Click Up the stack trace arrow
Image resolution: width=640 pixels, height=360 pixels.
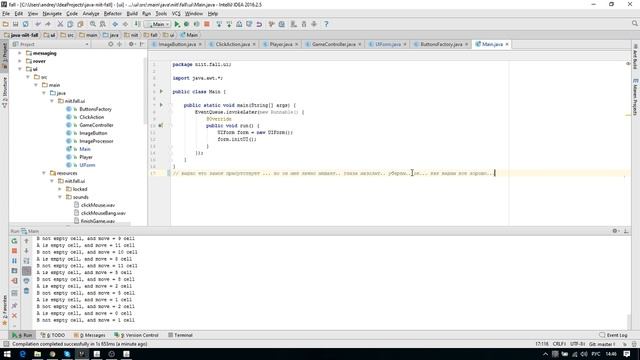pyautogui.click(x=27, y=241)
